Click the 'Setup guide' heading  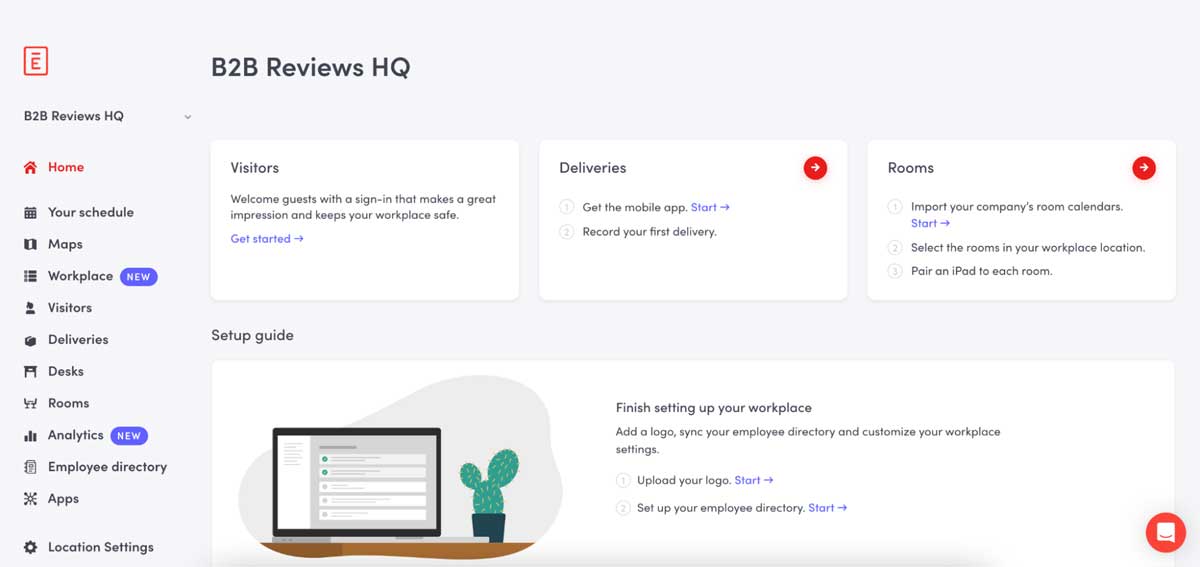252,336
